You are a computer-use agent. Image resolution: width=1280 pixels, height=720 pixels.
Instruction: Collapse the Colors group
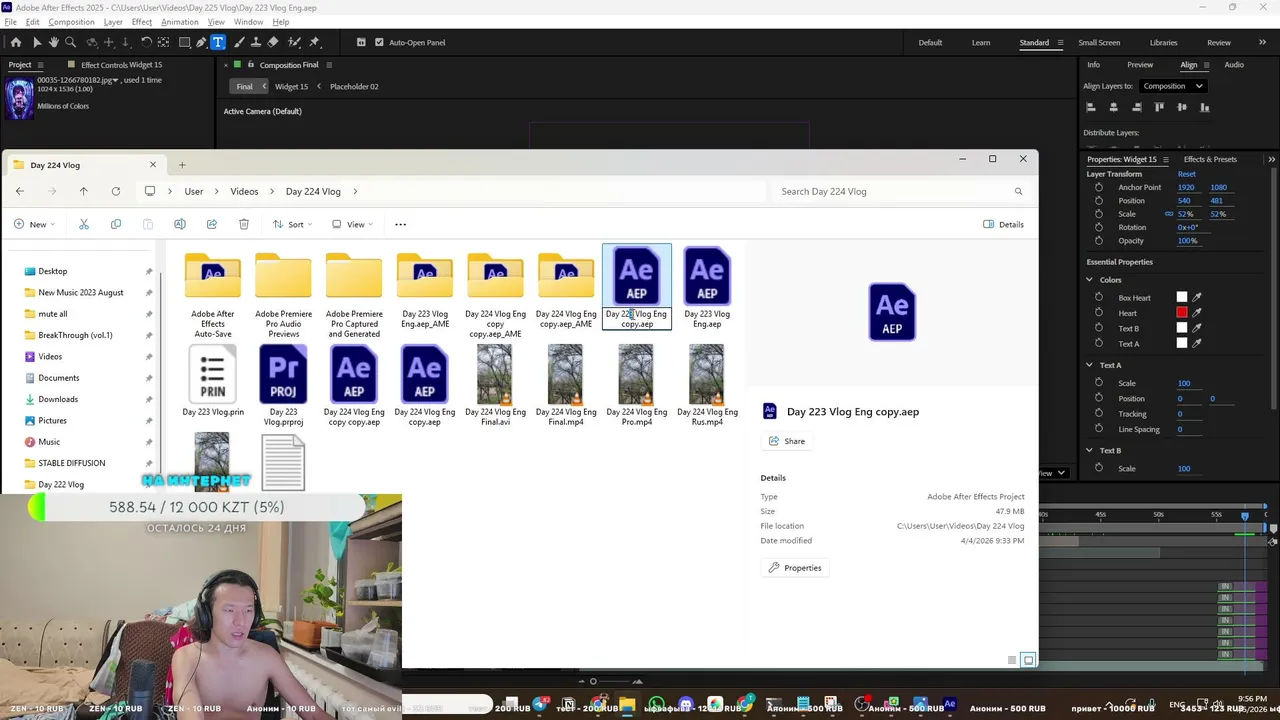coord(1090,280)
